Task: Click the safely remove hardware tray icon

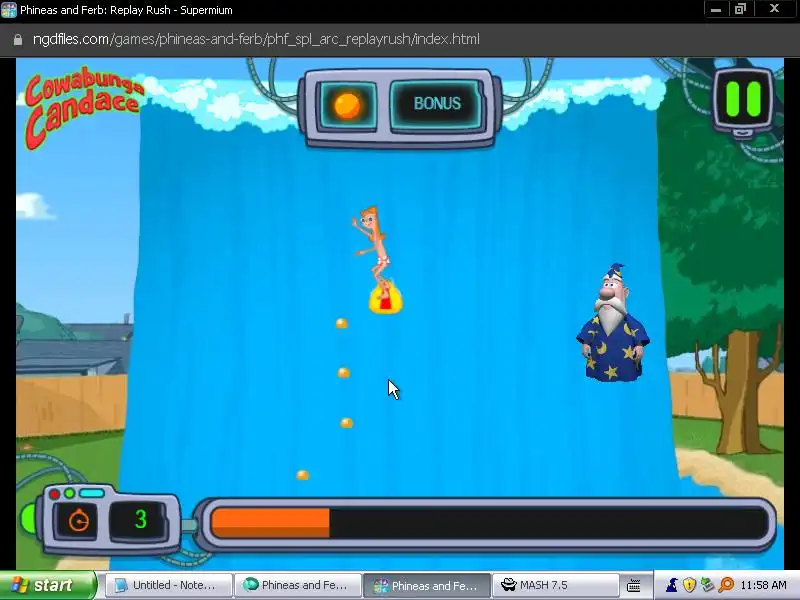Action: tap(707, 585)
